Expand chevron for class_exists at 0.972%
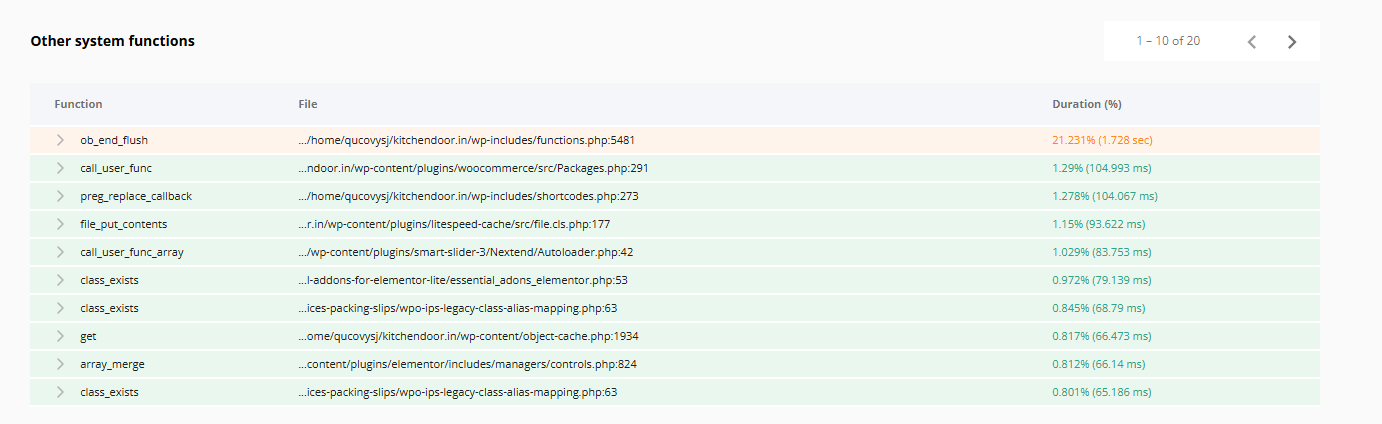The width and height of the screenshot is (1382, 424). coord(60,280)
